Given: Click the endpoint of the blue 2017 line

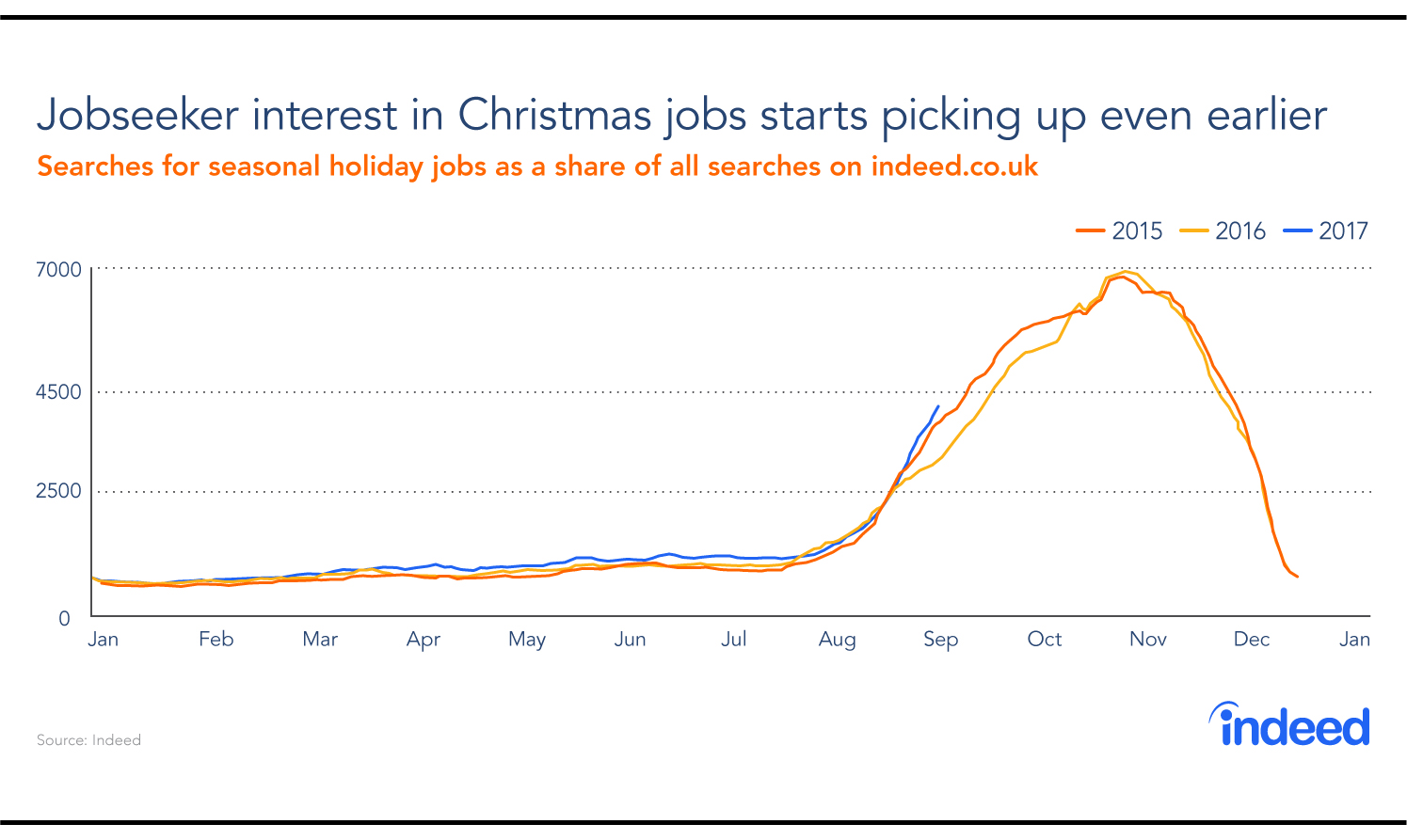Looking at the screenshot, I should pos(937,406).
